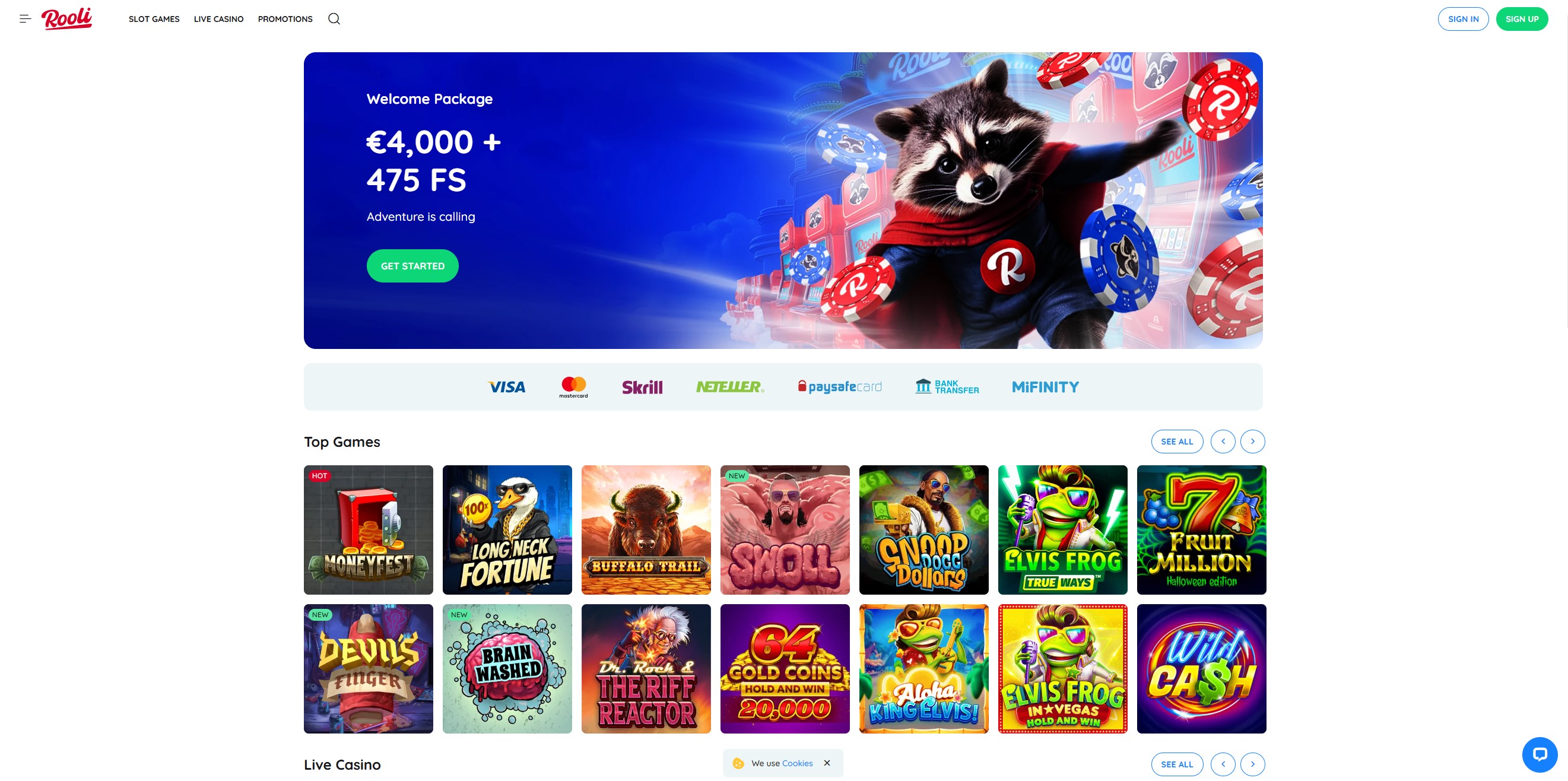Open the Live Casino menu
The width and height of the screenshot is (1568, 781).
pyautogui.click(x=218, y=19)
